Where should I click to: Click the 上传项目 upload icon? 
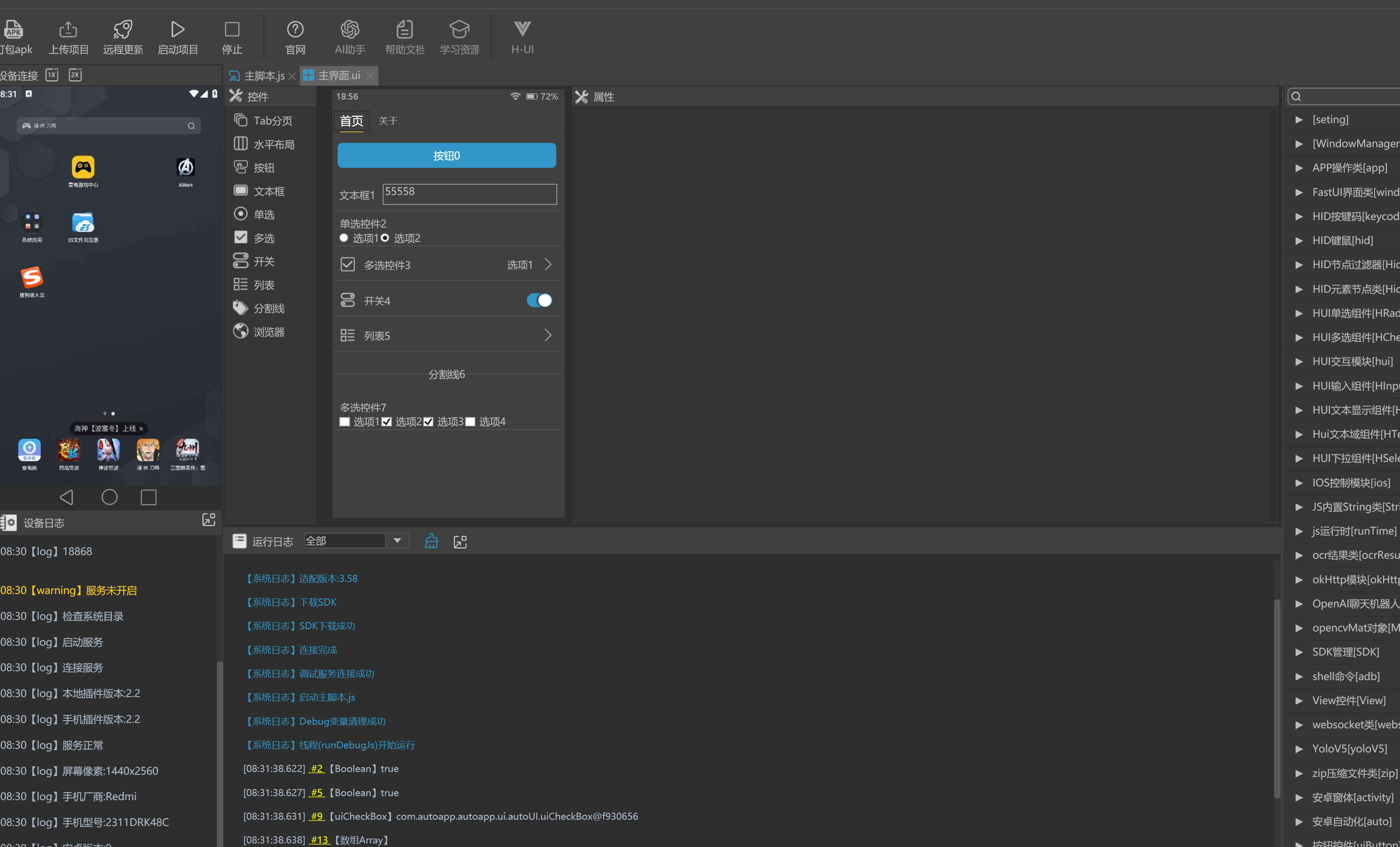coord(68,29)
